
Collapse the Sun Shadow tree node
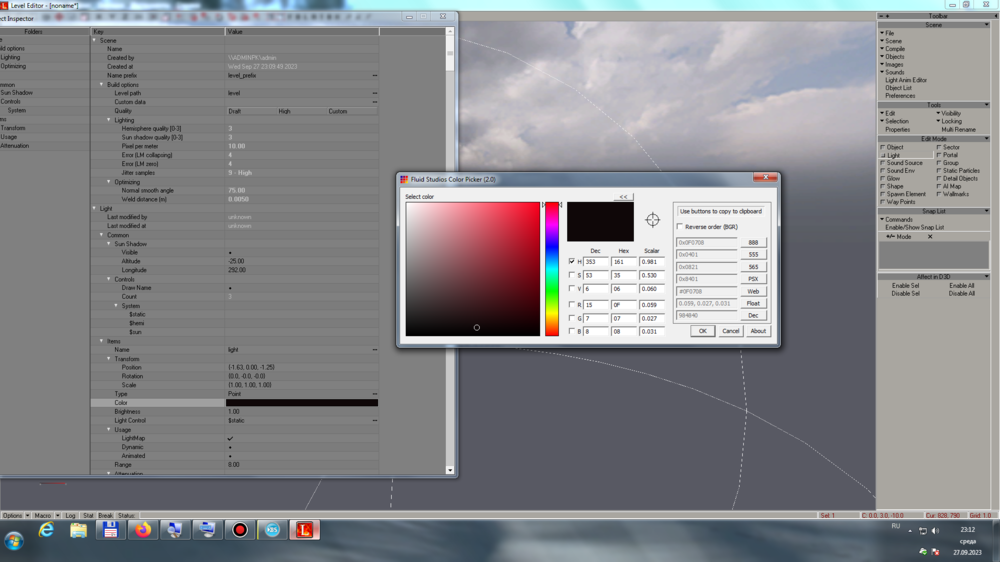(x=110, y=244)
